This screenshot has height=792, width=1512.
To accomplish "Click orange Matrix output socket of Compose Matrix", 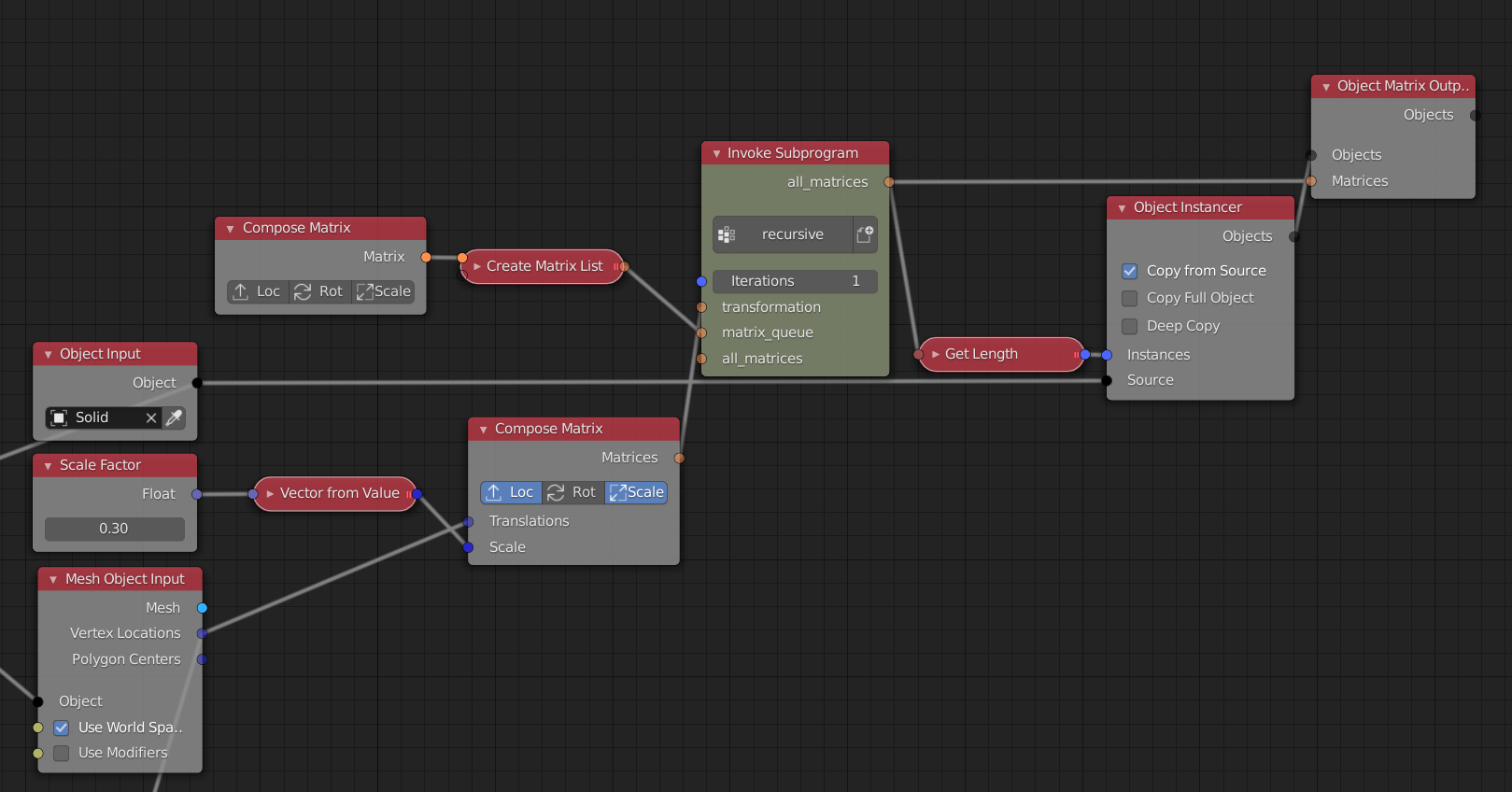I will point(426,257).
